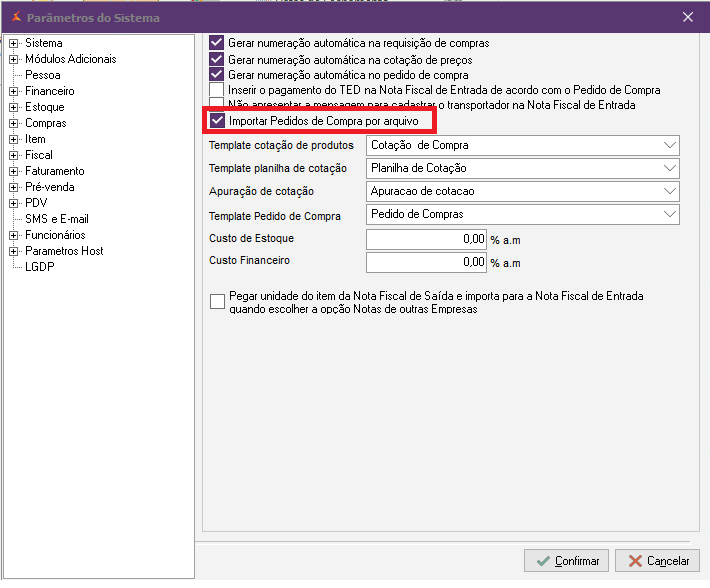
Task: Select the Estoque tree label
Action: pos(45,107)
